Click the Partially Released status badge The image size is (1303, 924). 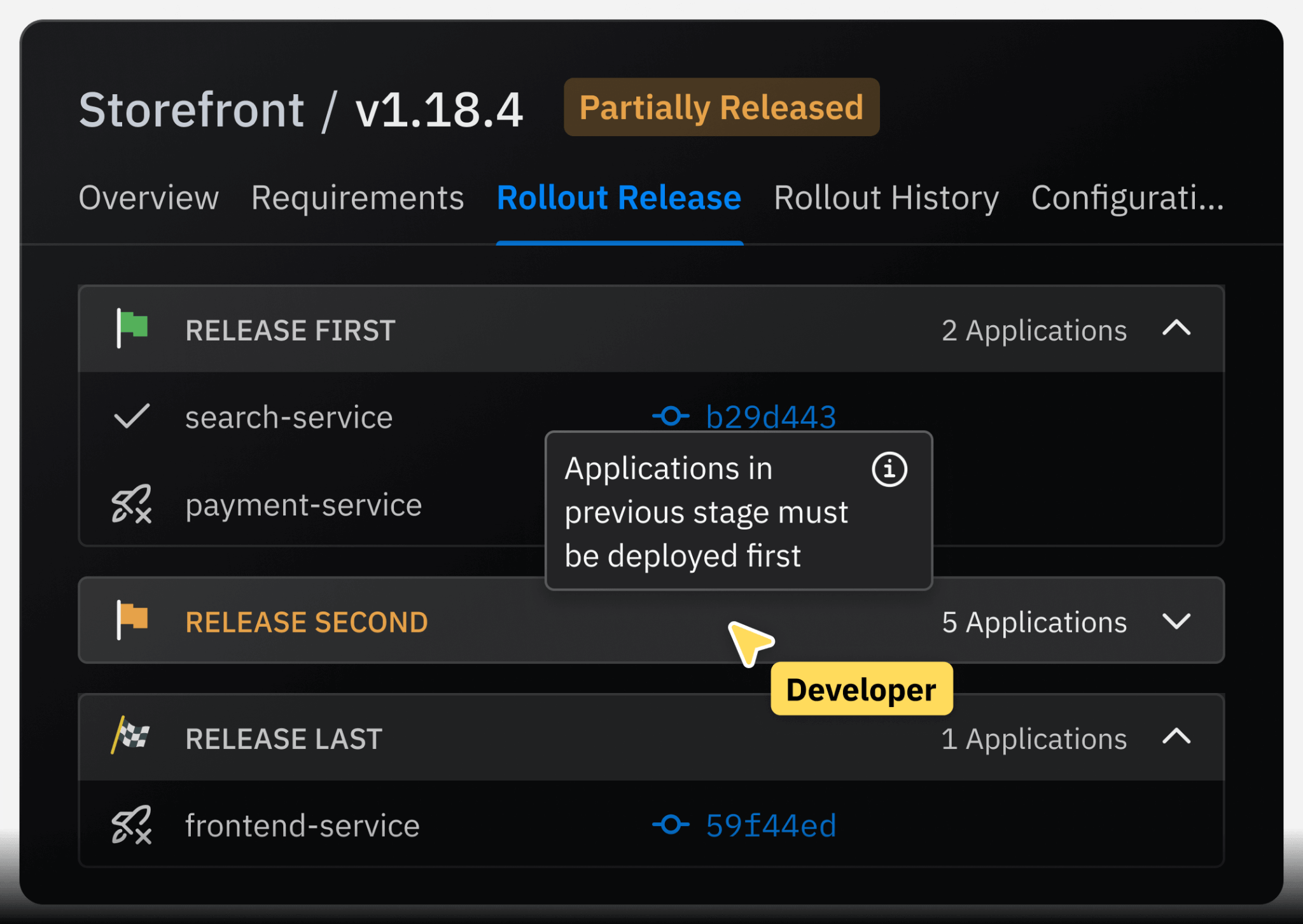coord(721,107)
